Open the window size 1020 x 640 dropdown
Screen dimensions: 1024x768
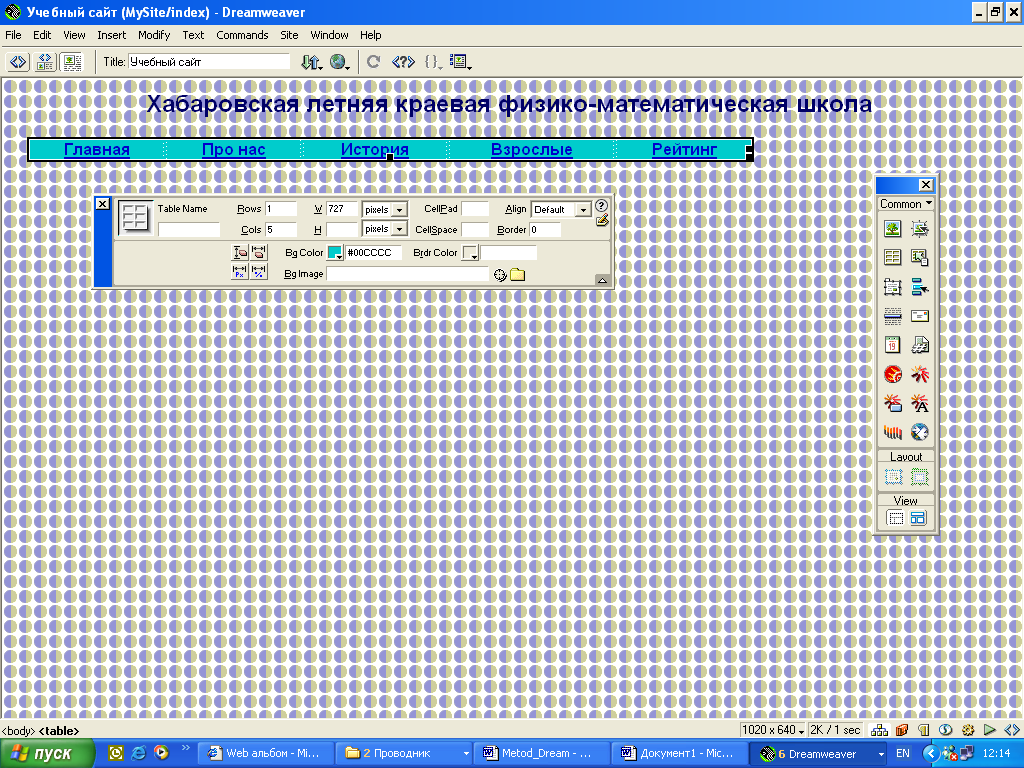point(773,730)
